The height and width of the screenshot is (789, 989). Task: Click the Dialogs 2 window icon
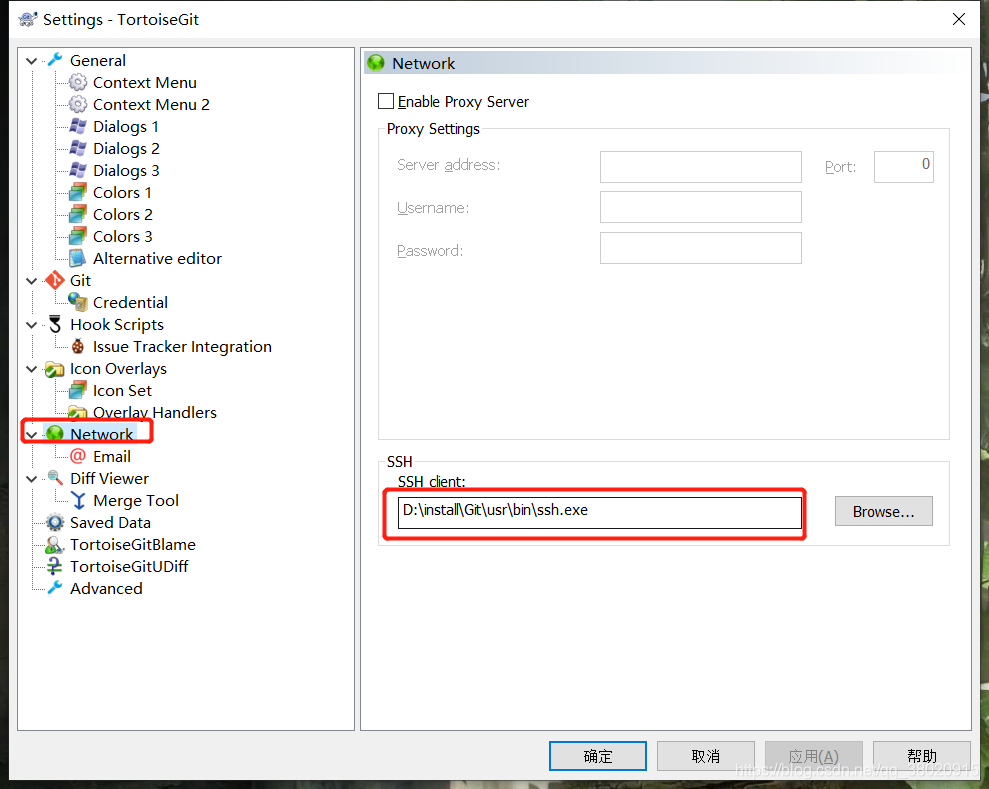[78, 148]
